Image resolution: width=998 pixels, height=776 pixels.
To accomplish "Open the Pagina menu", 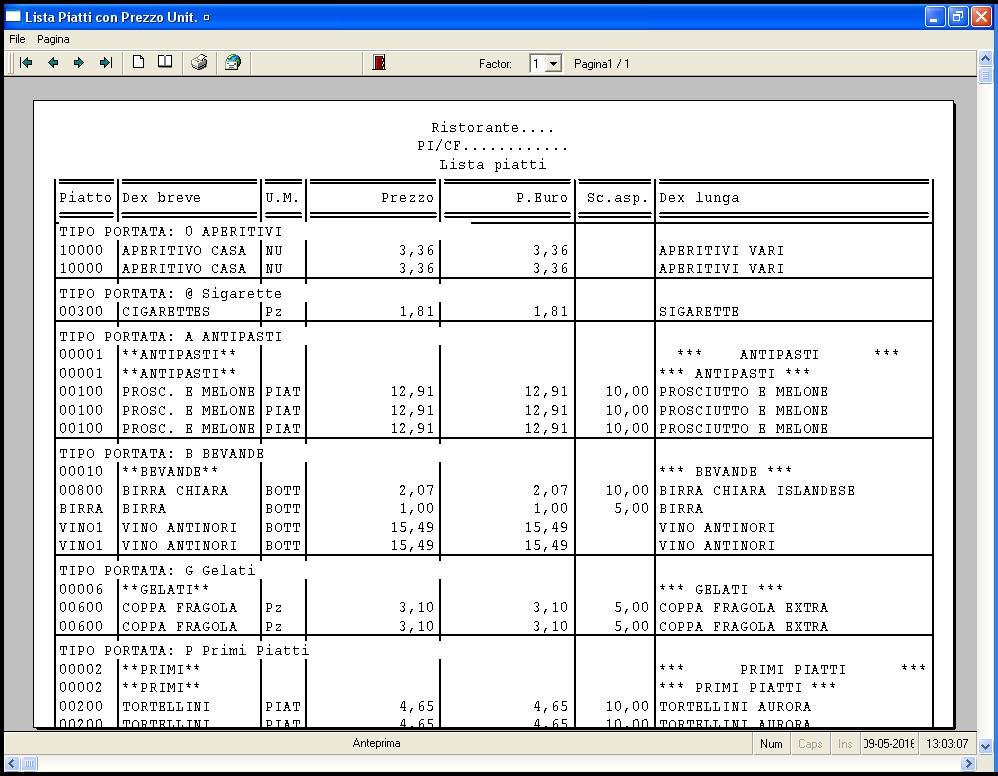I will point(53,39).
